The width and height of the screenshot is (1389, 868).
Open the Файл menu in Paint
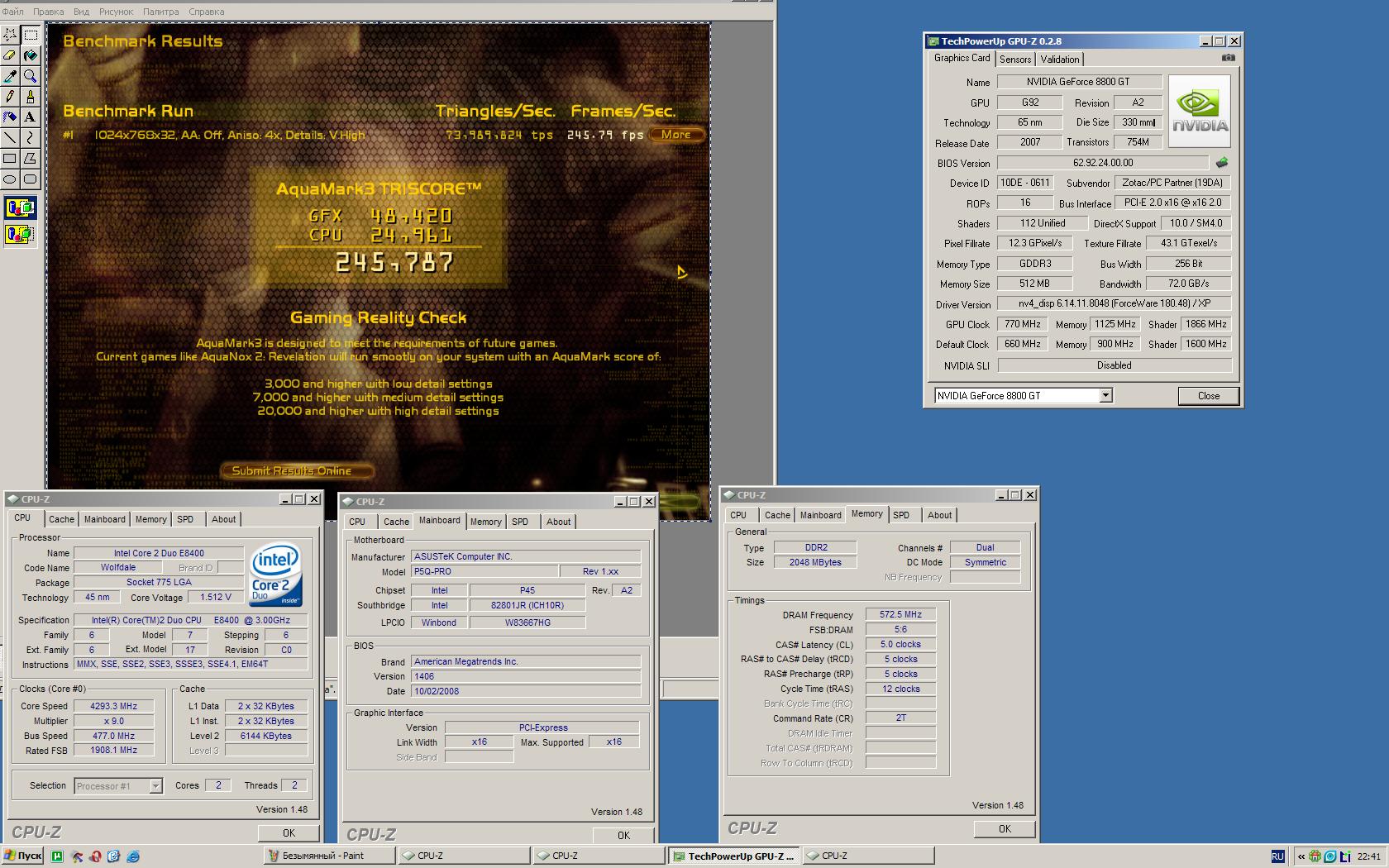click(12, 12)
